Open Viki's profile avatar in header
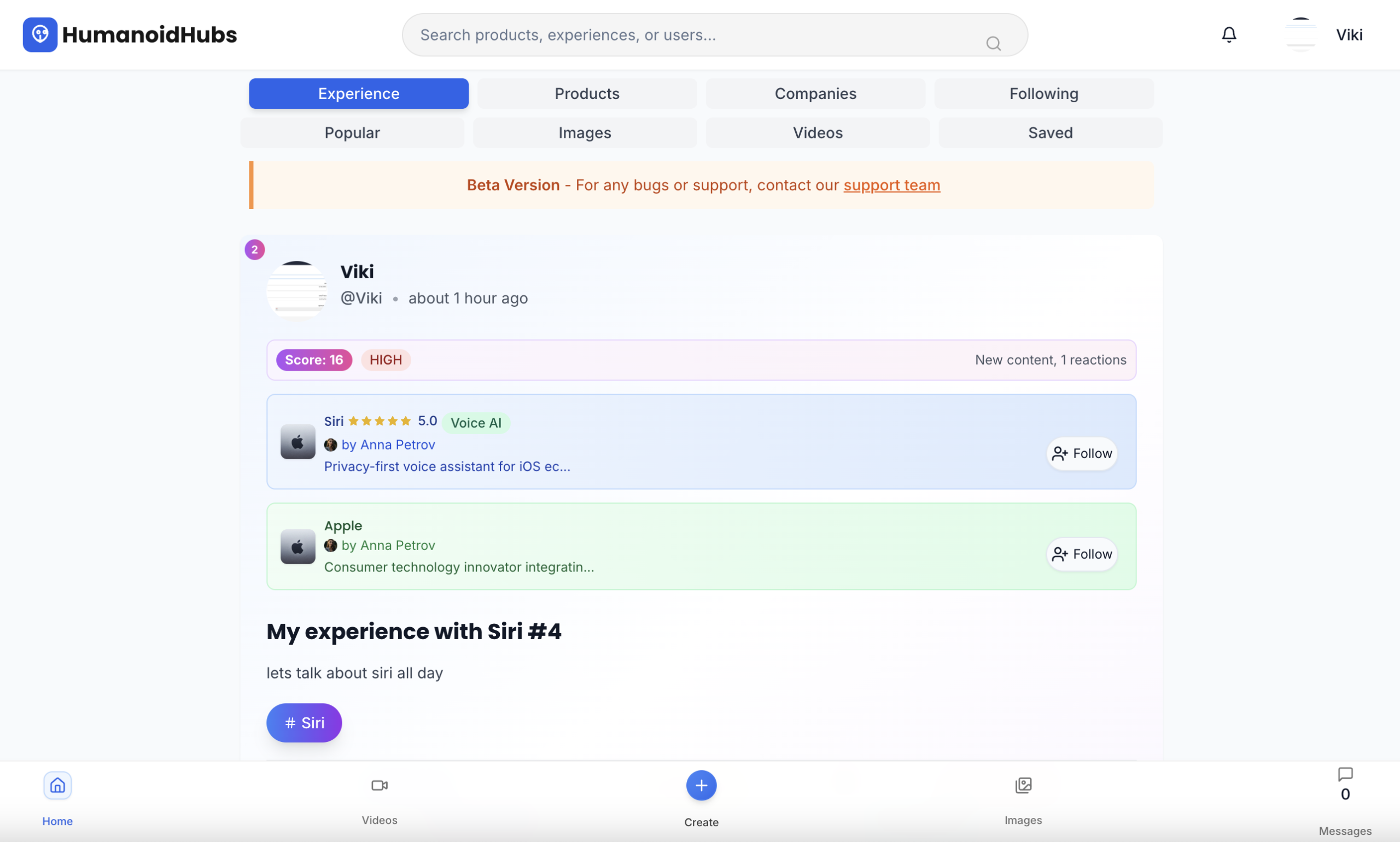 1300,34
